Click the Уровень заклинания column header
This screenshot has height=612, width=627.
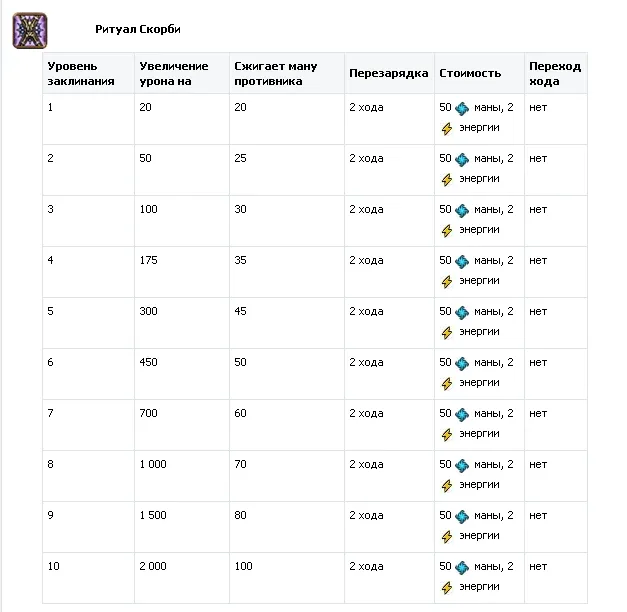click(81, 73)
